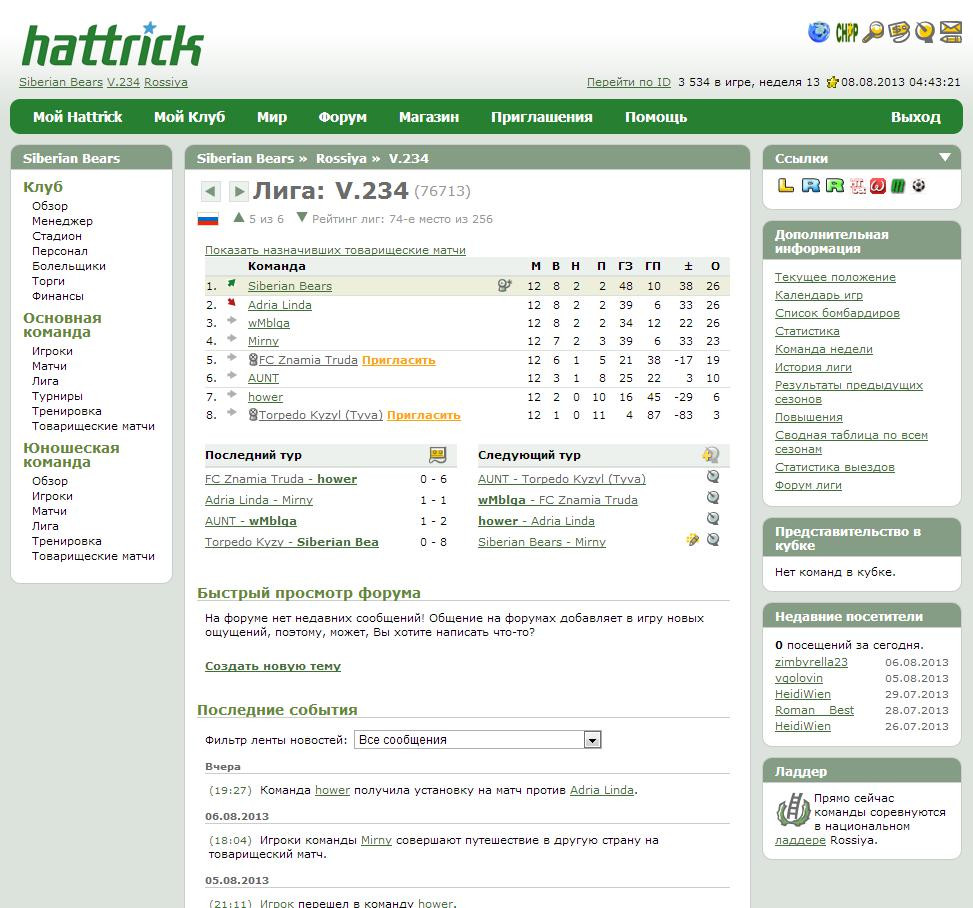Open V.234 link under the logo
Viewport: 973px width, 908px height.
point(123,82)
